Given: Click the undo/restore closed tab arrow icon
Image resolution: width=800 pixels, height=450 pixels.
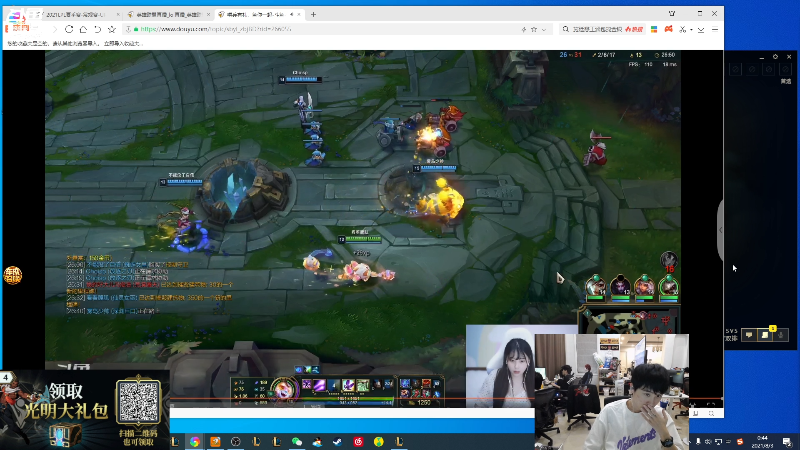Looking at the screenshot, I should pos(97,29).
